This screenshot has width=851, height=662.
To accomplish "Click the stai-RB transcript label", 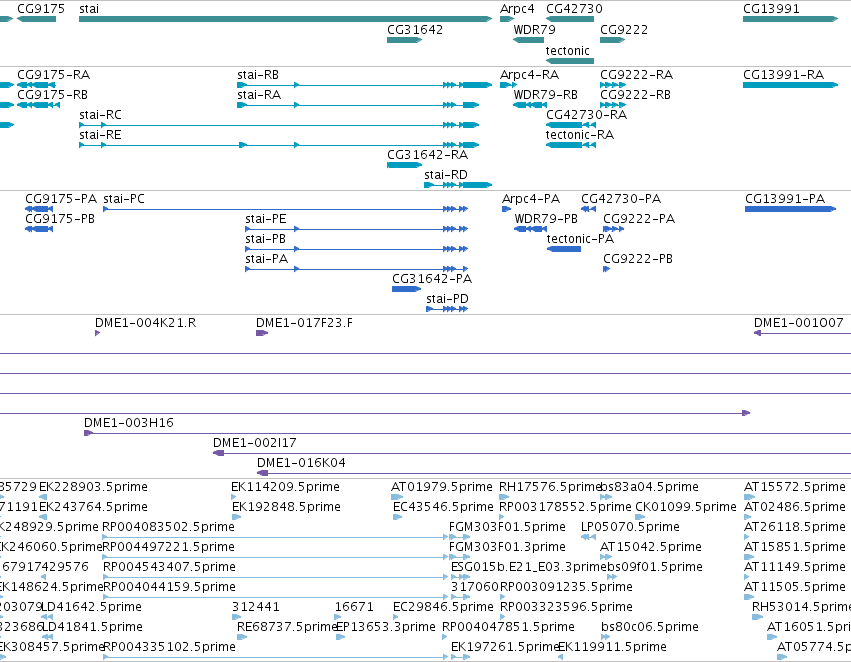I will point(258,75).
